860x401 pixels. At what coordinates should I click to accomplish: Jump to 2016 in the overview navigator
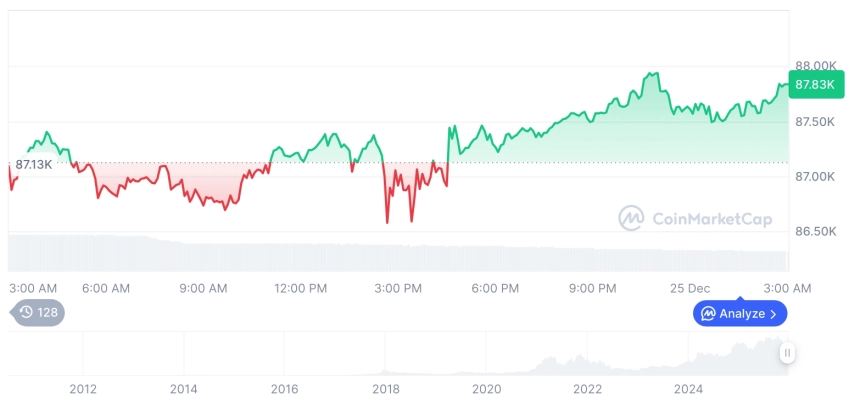click(284, 388)
